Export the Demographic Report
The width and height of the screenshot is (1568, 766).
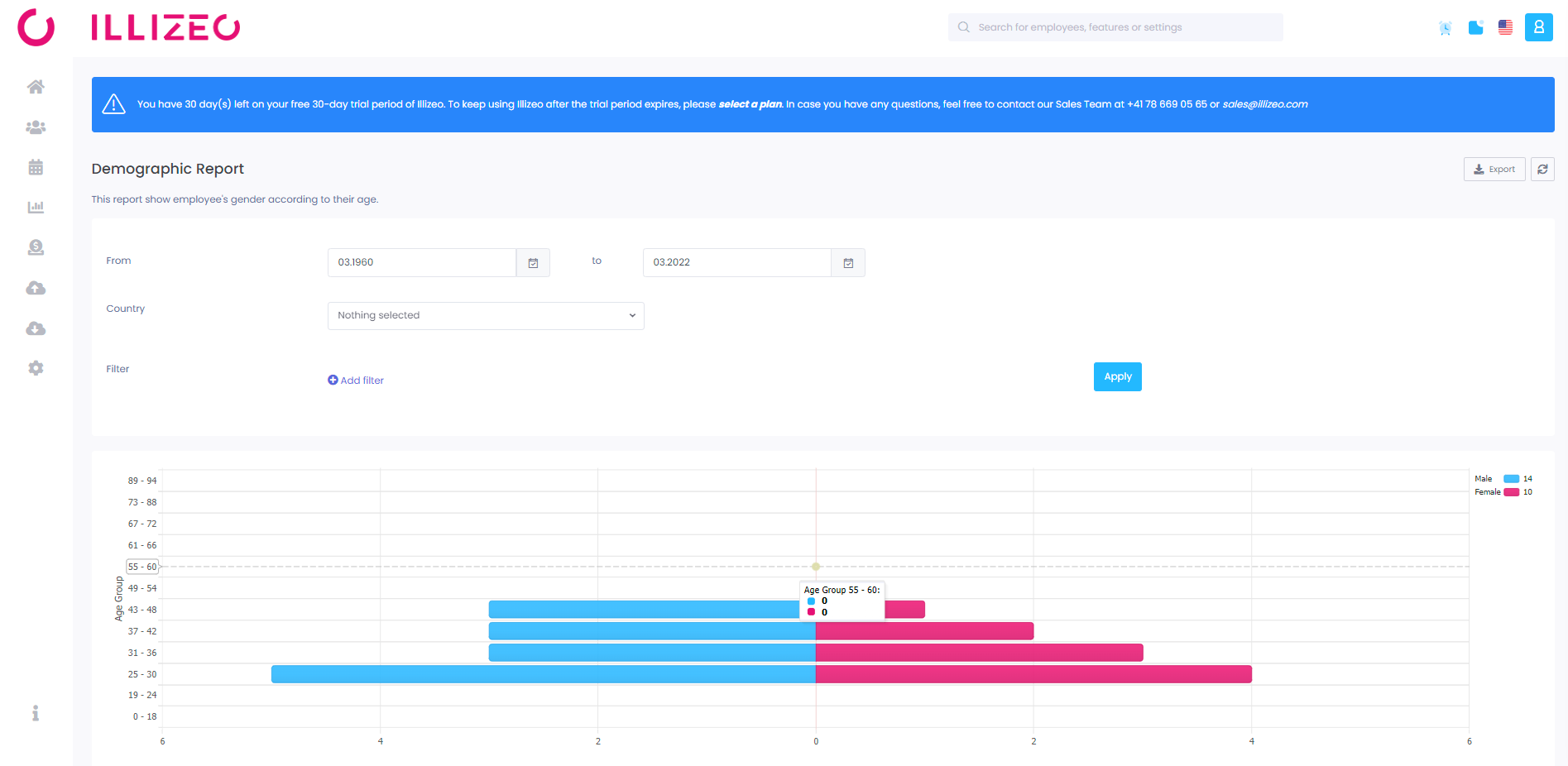click(1494, 170)
